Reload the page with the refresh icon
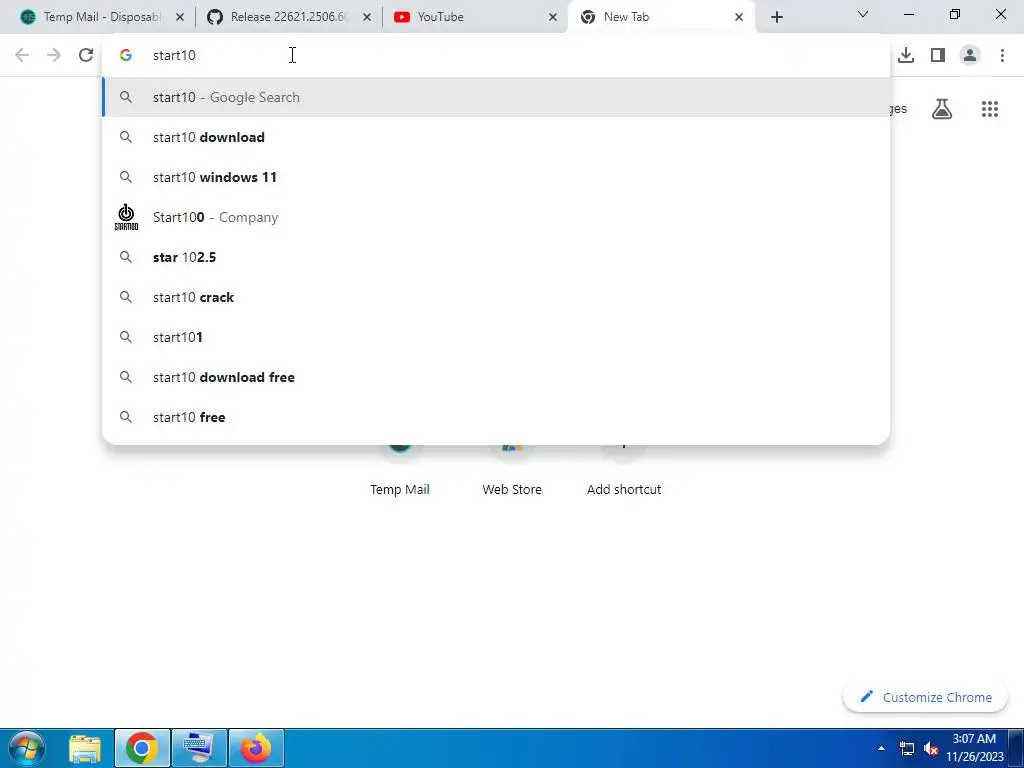The width and height of the screenshot is (1024, 768). (86, 55)
